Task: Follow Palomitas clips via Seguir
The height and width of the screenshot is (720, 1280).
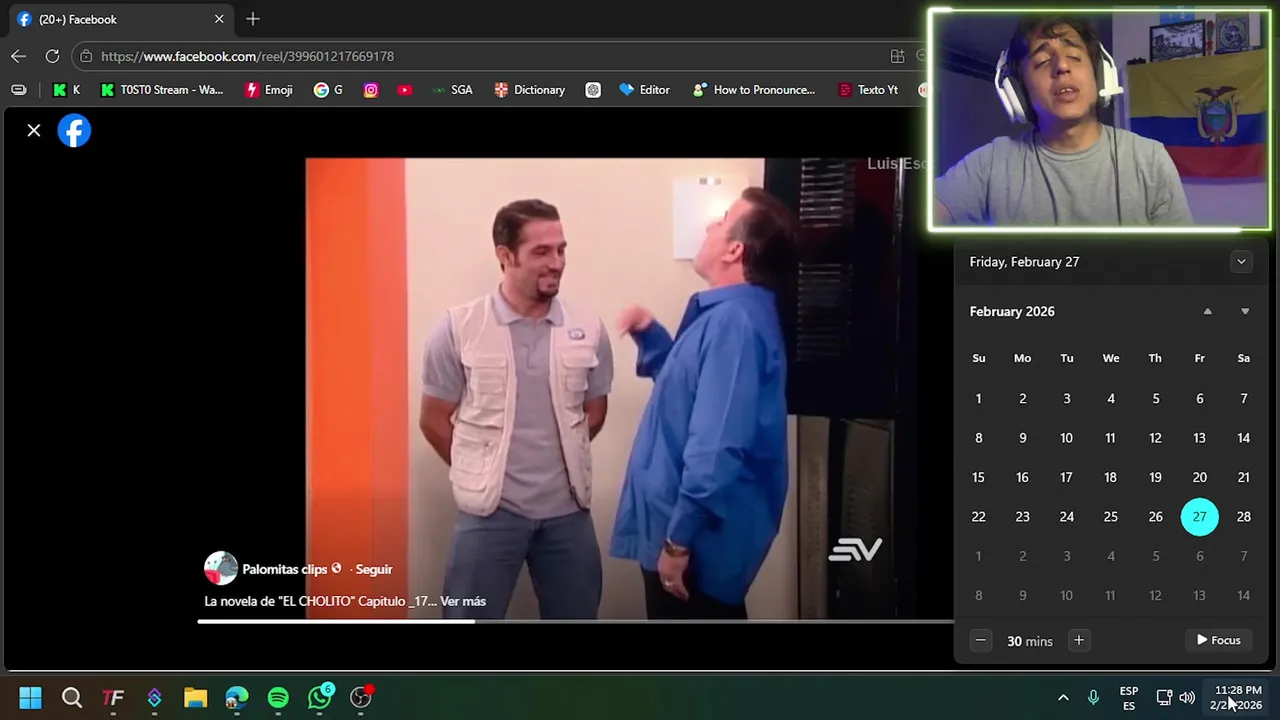Action: [374, 569]
